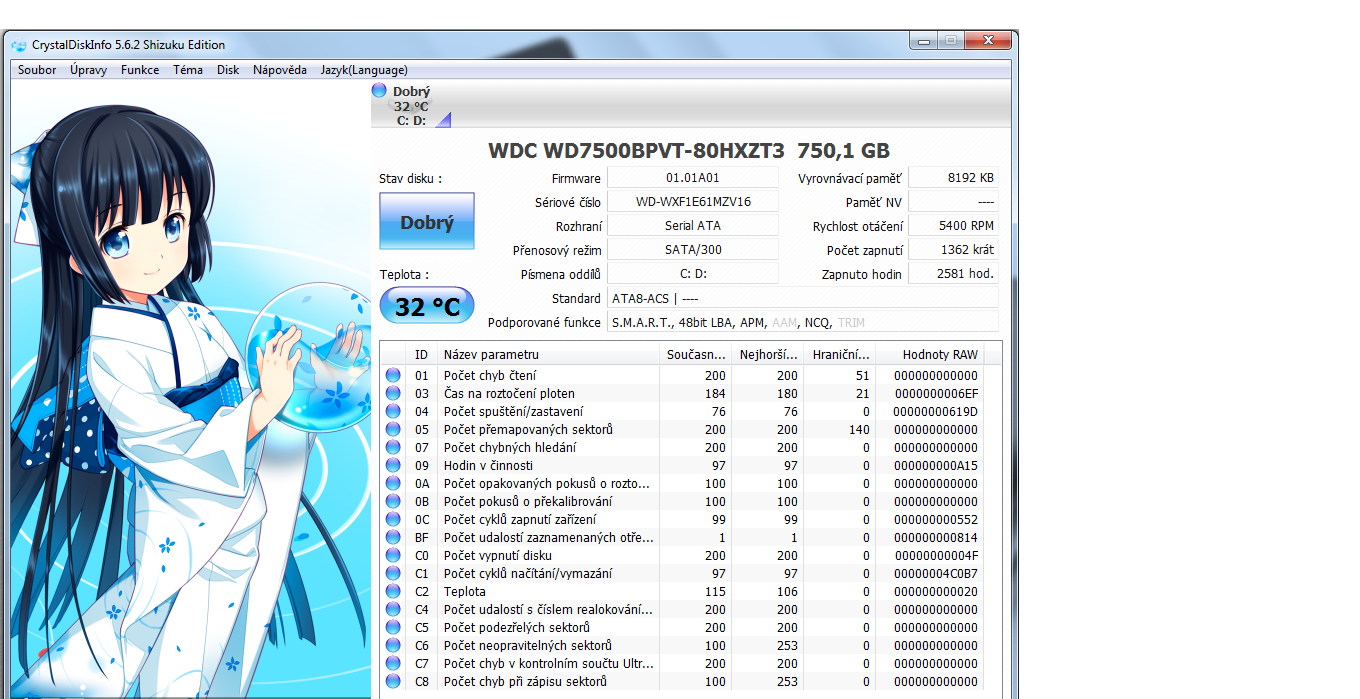1360x699 pixels.
Task: Open the Úpravy menu
Action: (x=89, y=70)
